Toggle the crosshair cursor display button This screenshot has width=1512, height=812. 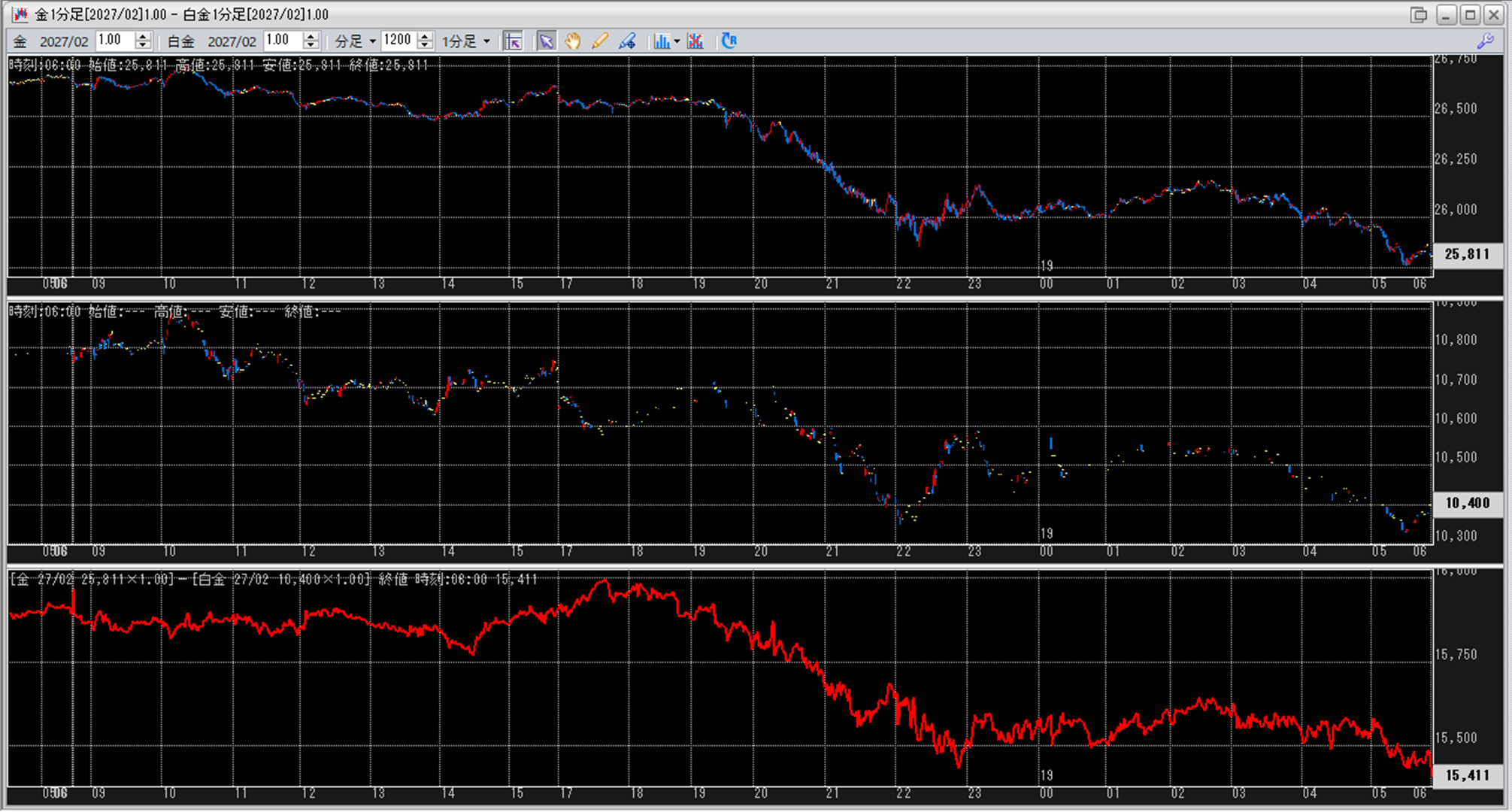[x=513, y=41]
